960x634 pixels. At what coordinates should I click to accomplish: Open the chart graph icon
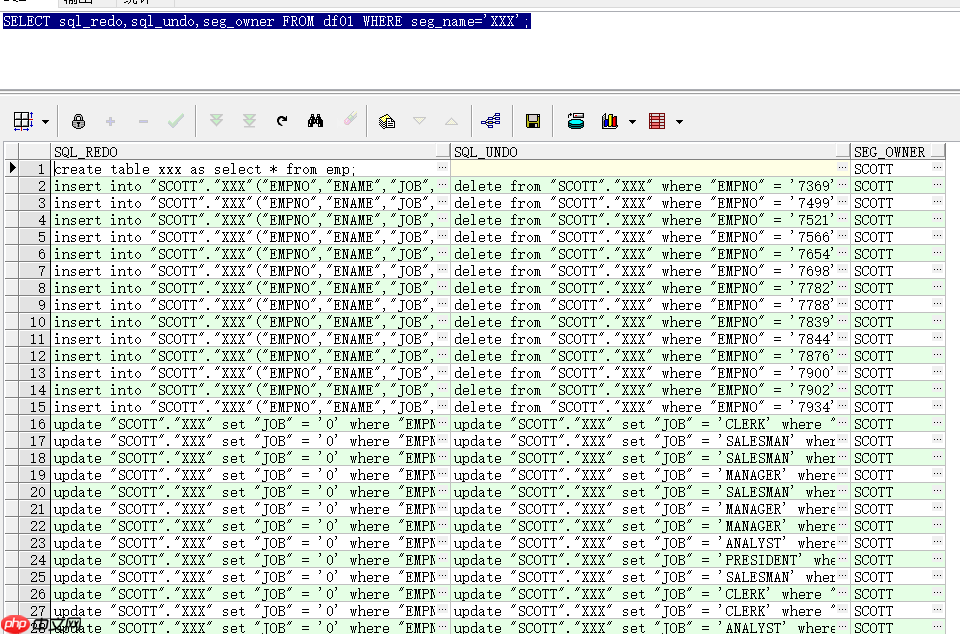(609, 121)
